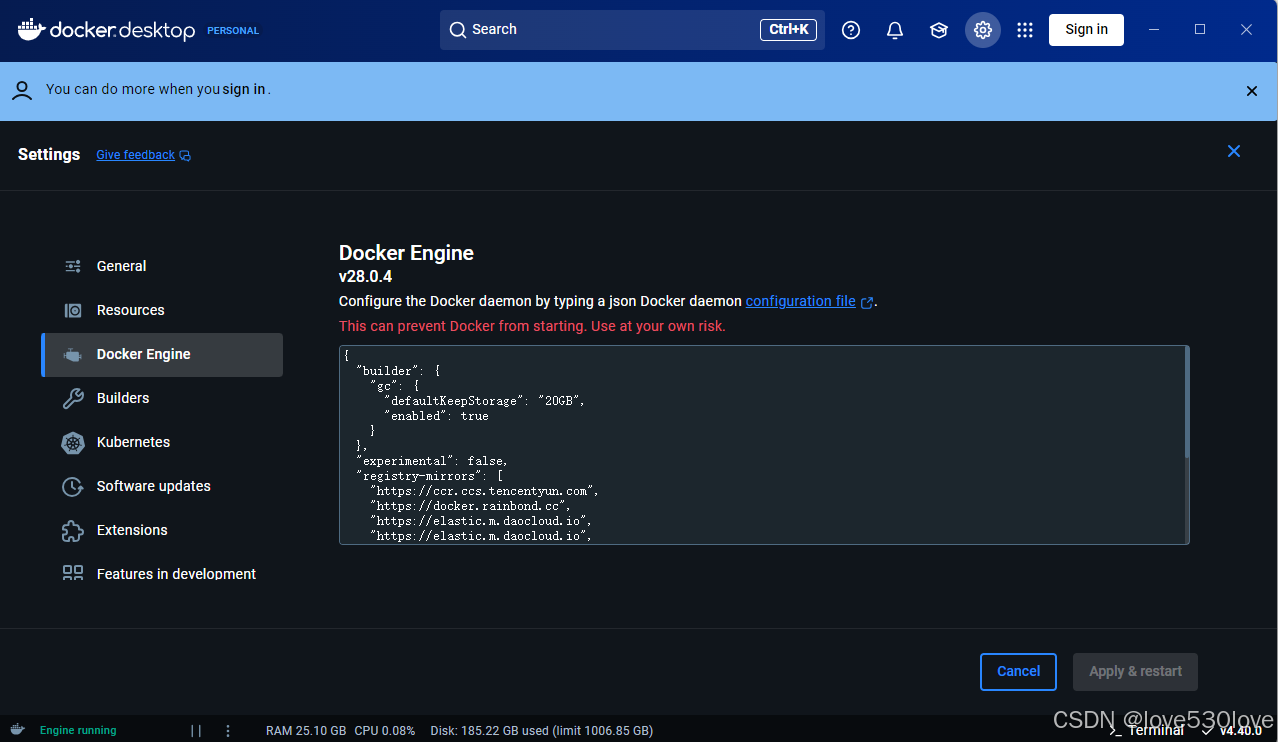Image resolution: width=1278 pixels, height=742 pixels.
Task: Click the feedback chat icon beside Give feedback
Action: click(185, 156)
